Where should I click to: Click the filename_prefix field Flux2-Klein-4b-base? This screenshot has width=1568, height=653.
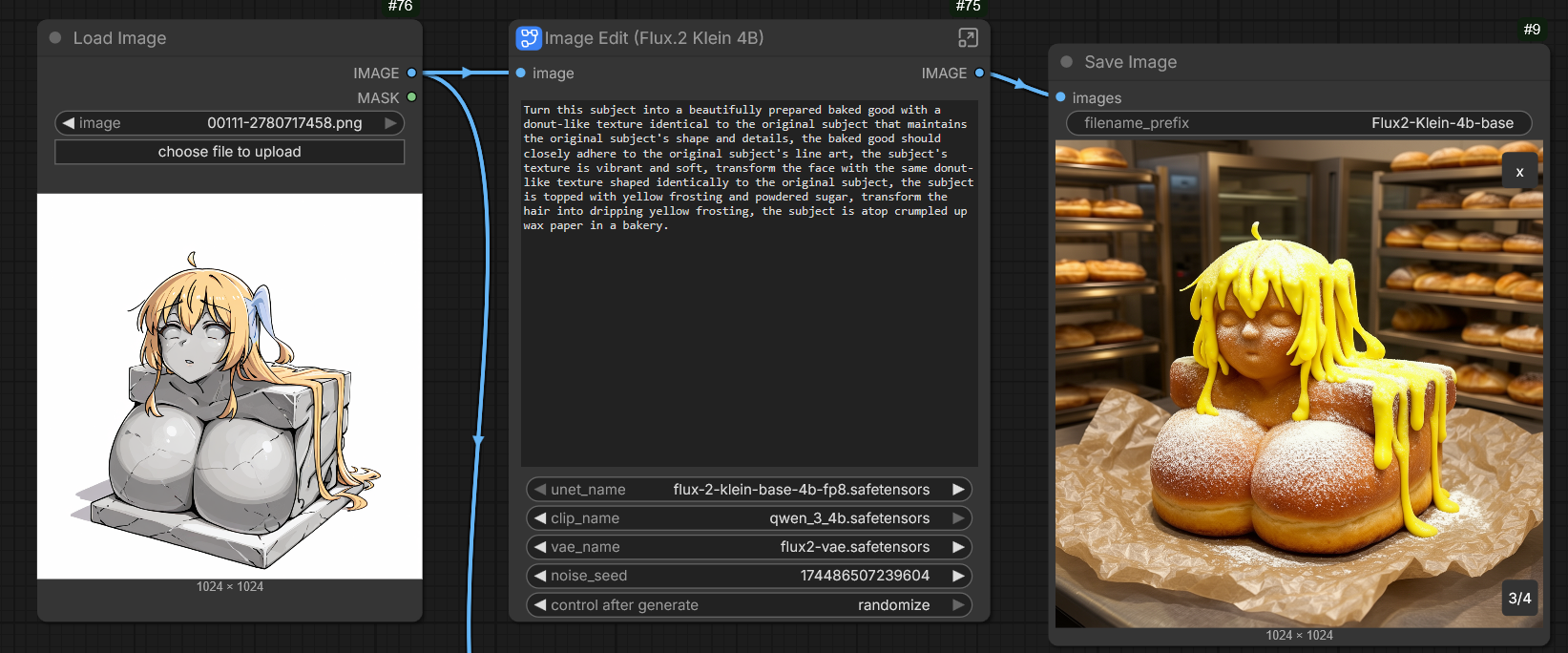pyautogui.click(x=1299, y=123)
